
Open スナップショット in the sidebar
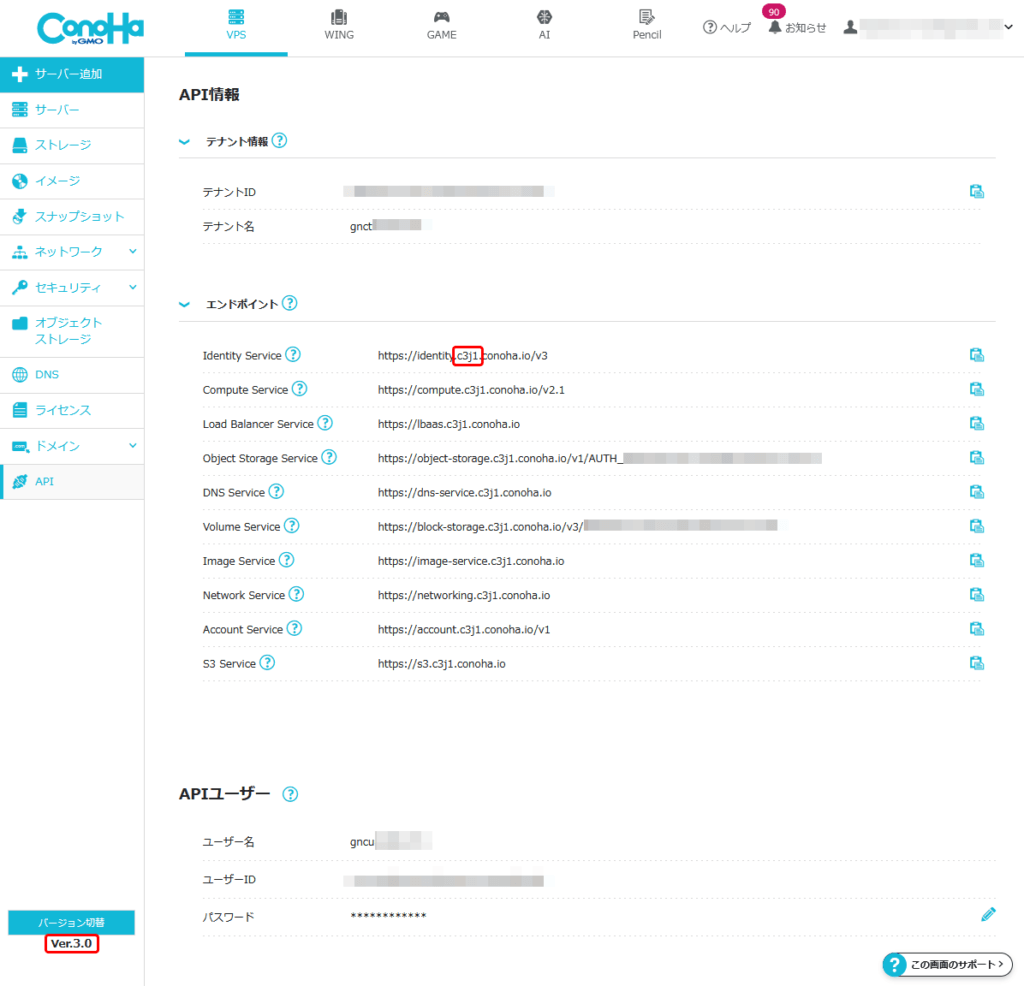72,216
